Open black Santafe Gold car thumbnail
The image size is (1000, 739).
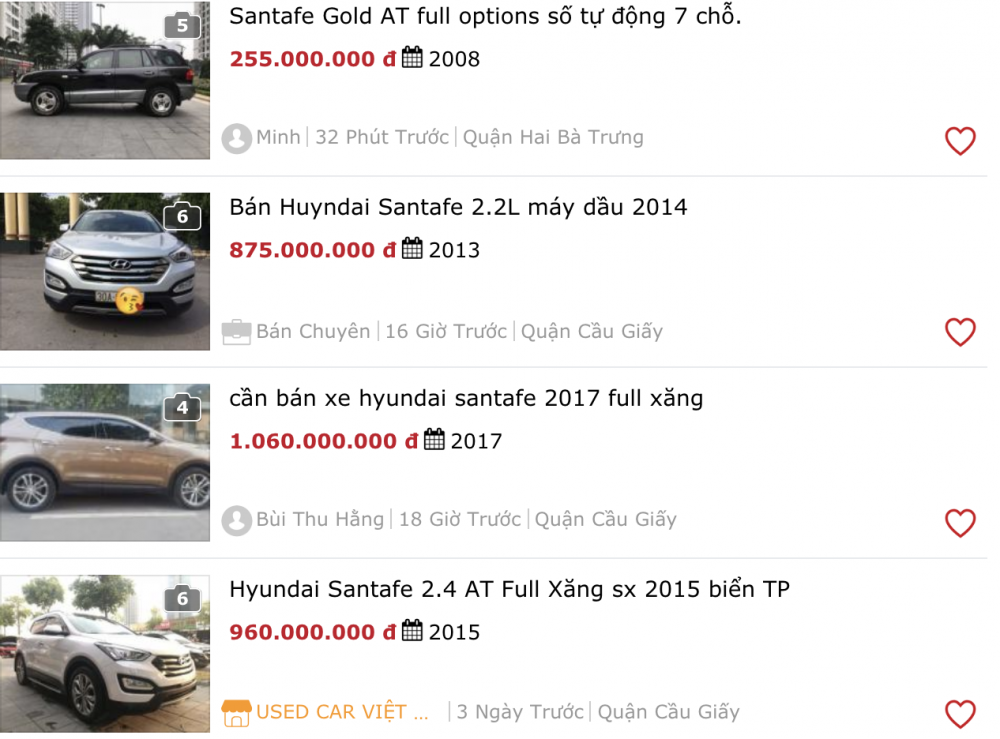click(105, 80)
